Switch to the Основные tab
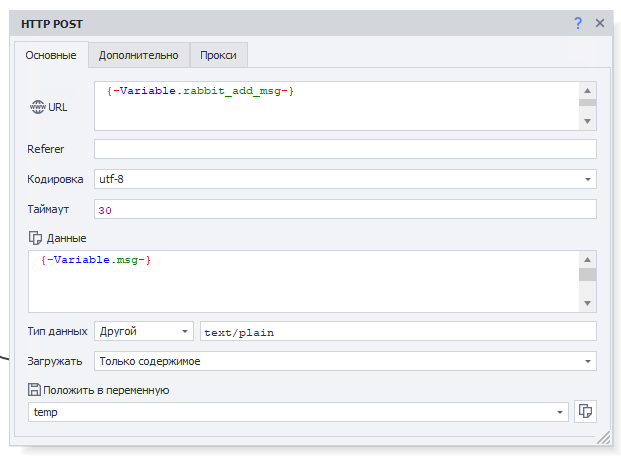 [x=51, y=55]
